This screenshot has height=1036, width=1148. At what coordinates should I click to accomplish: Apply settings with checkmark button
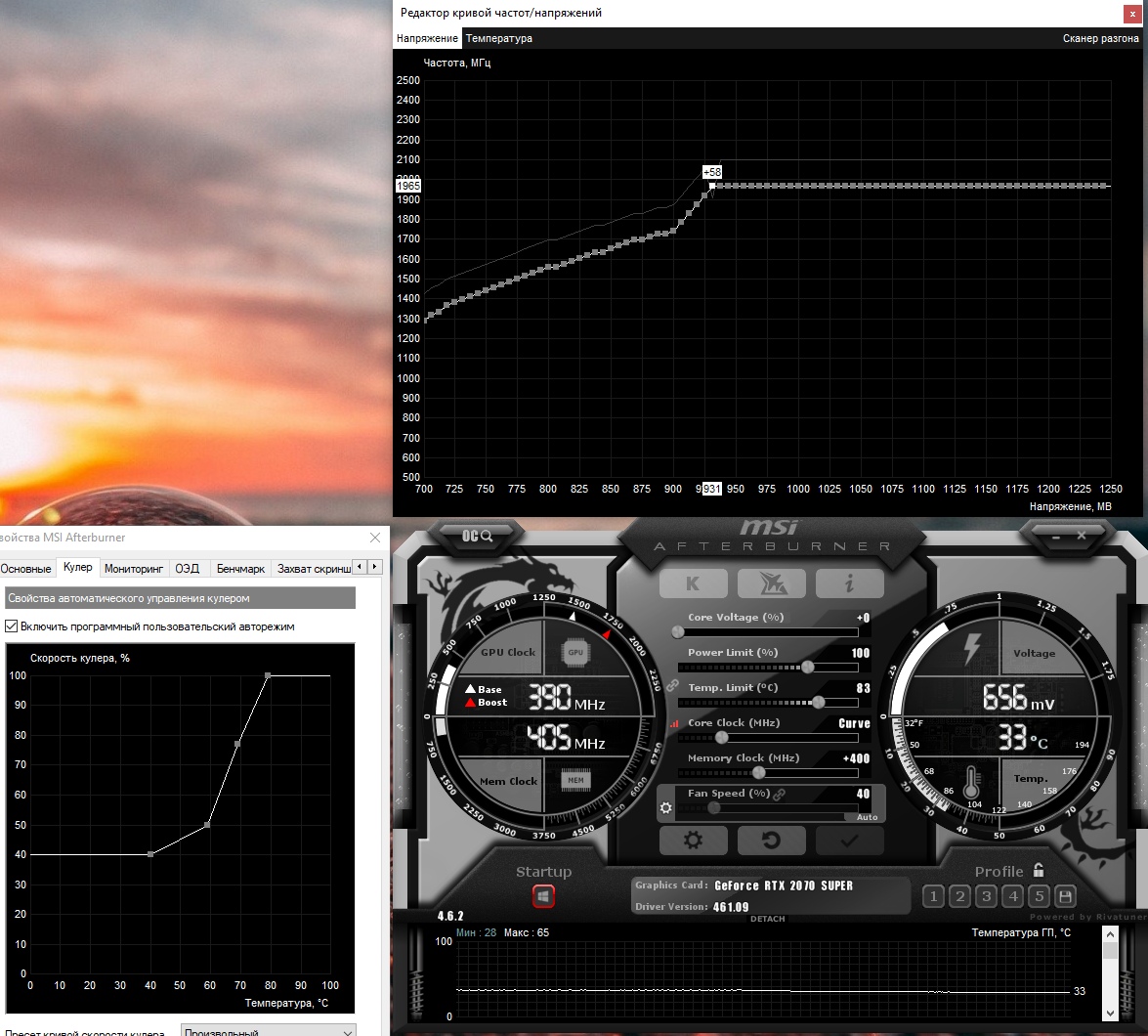(x=849, y=840)
